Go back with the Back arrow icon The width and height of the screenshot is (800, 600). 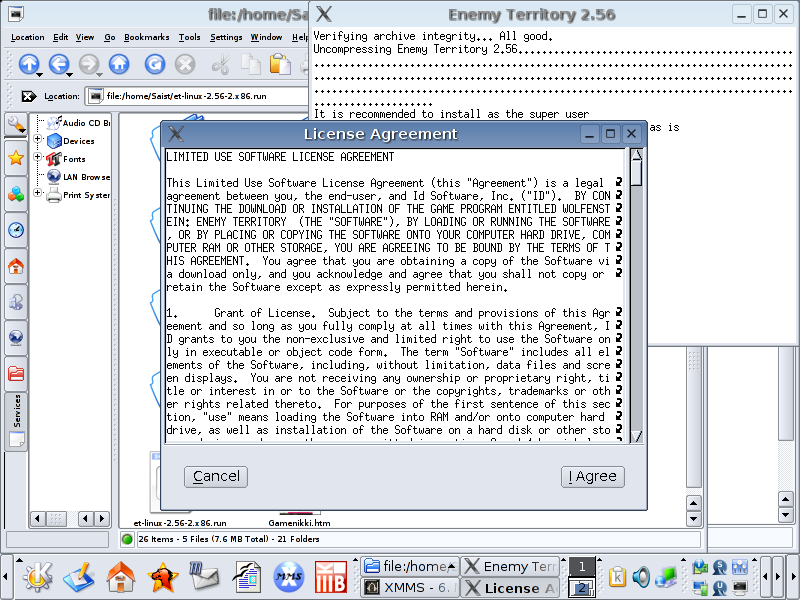pyautogui.click(x=59, y=64)
